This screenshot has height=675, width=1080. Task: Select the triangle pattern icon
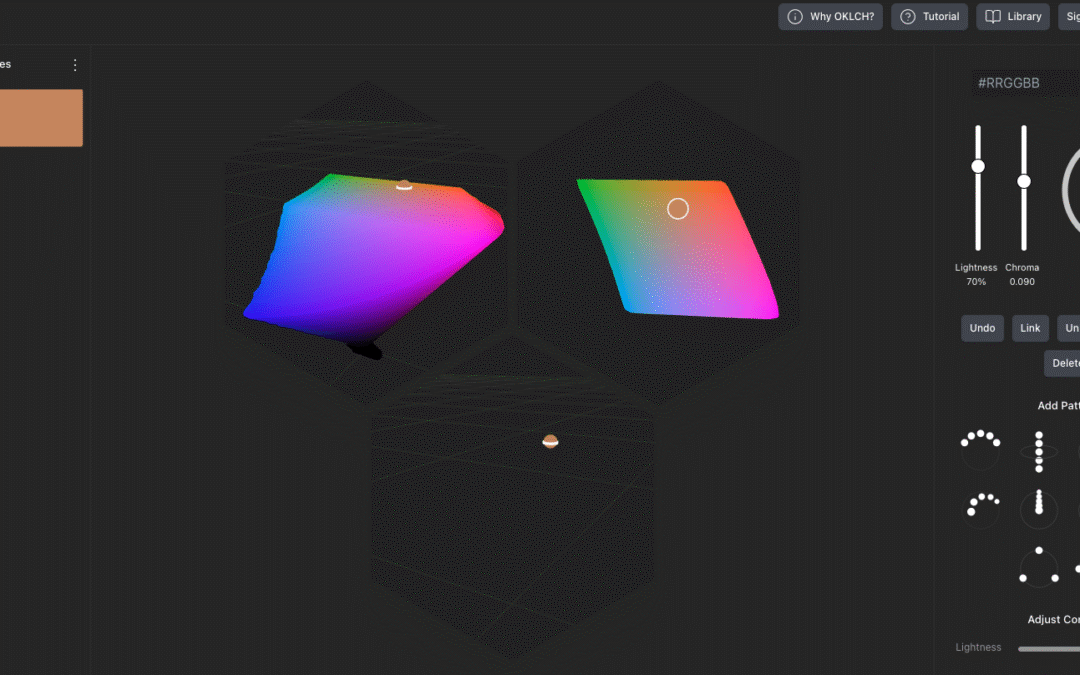tap(1039, 567)
